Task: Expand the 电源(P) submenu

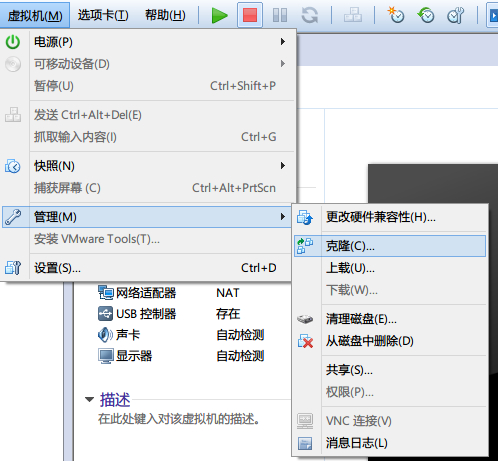Action: [x=148, y=42]
